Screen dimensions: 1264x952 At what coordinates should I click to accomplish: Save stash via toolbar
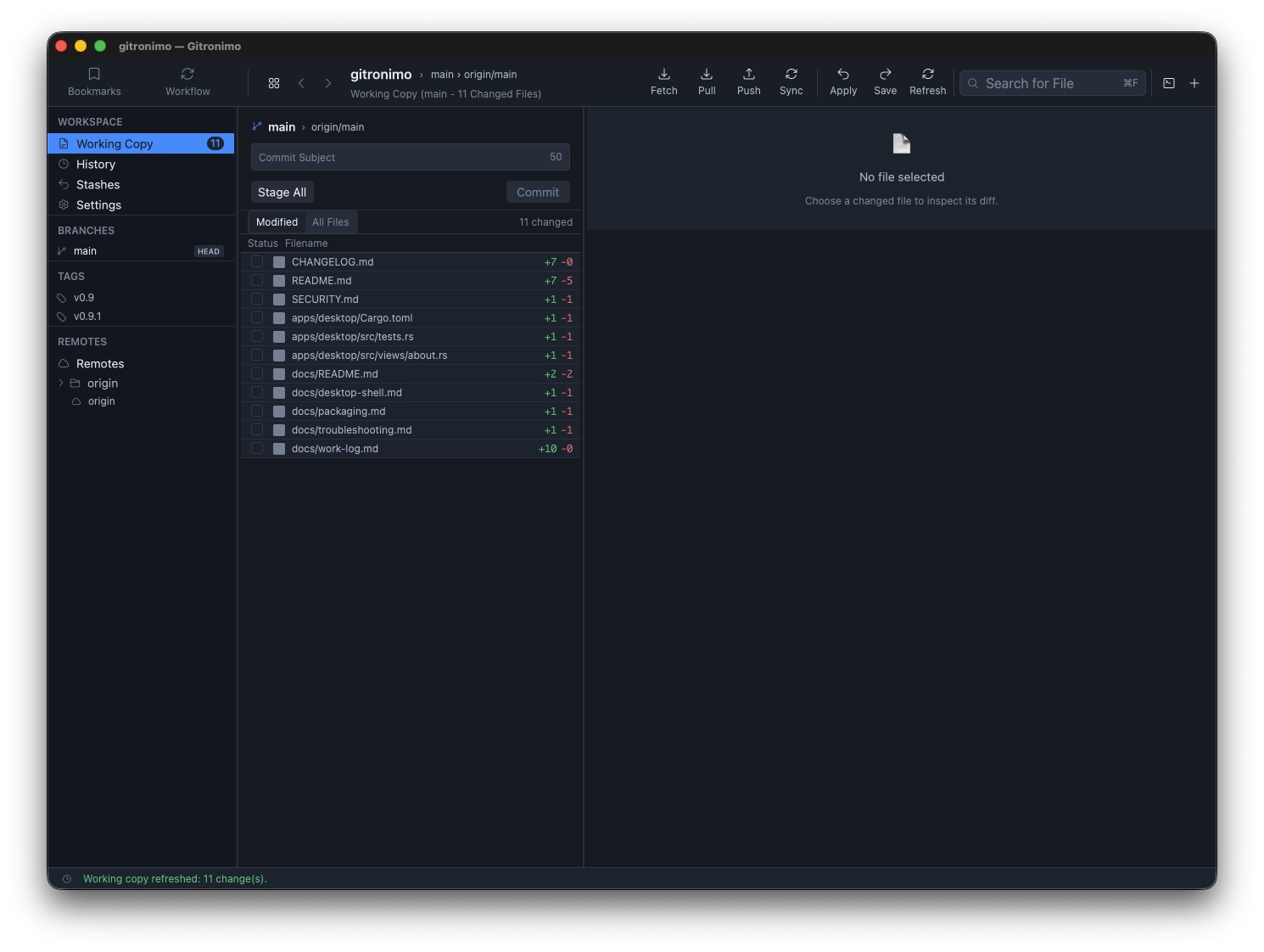pos(886,82)
